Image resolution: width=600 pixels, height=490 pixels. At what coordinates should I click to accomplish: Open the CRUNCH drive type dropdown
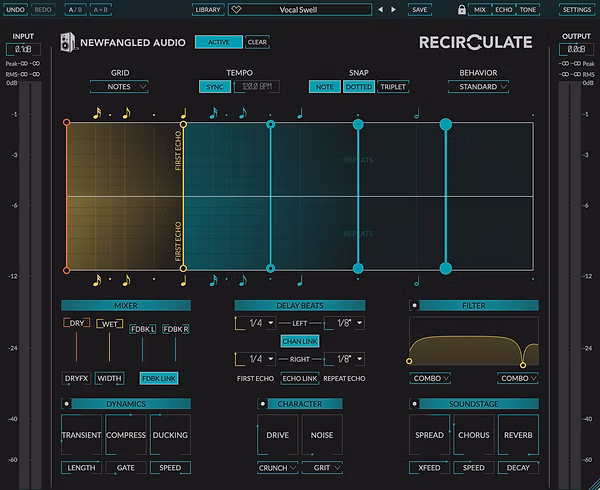[277, 468]
